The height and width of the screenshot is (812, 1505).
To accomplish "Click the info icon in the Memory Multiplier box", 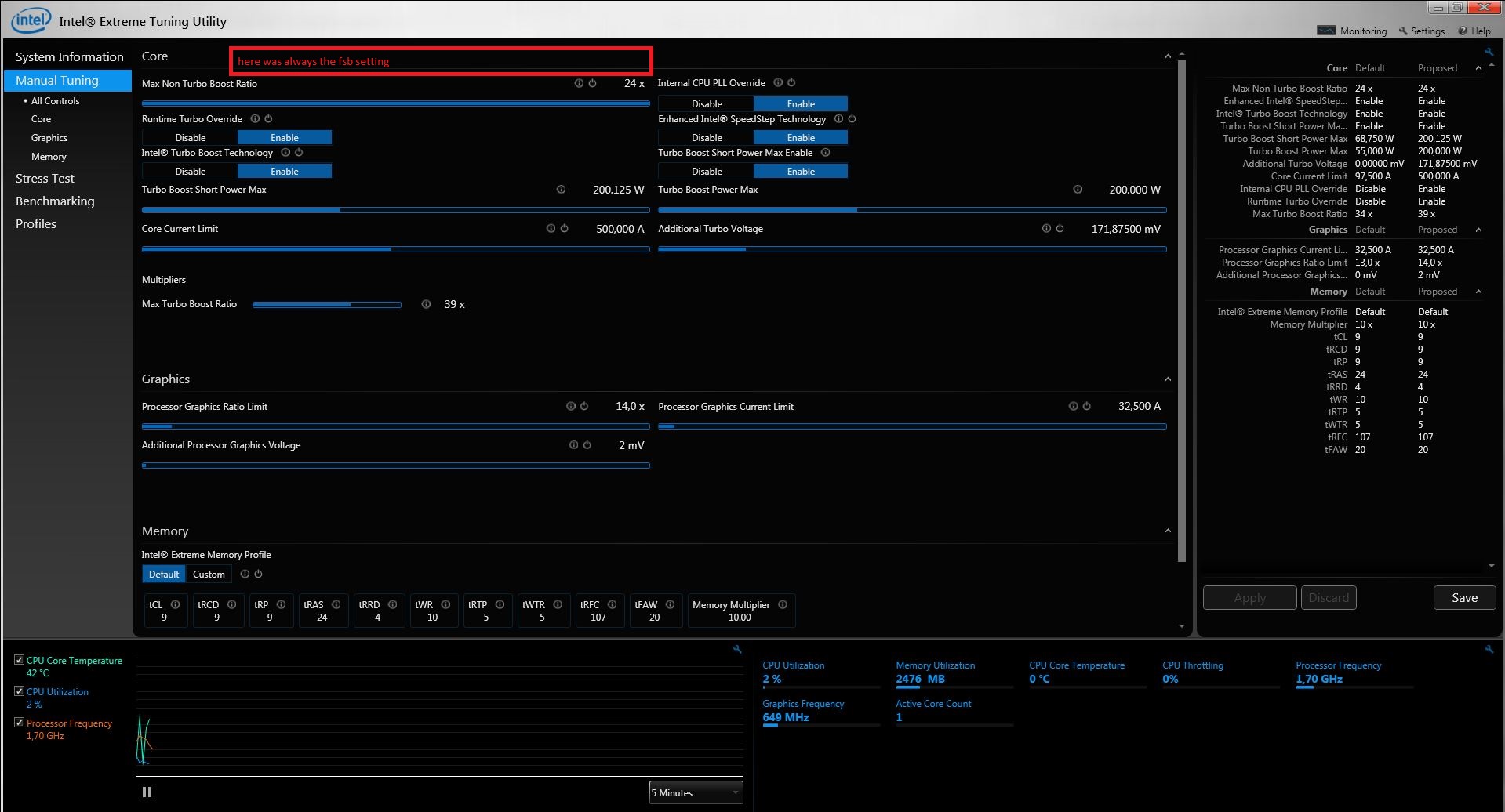I will [x=783, y=604].
